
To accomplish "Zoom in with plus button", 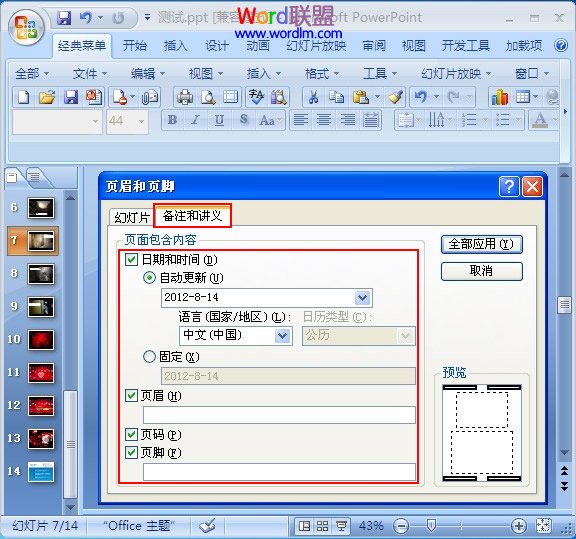I will tap(519, 526).
